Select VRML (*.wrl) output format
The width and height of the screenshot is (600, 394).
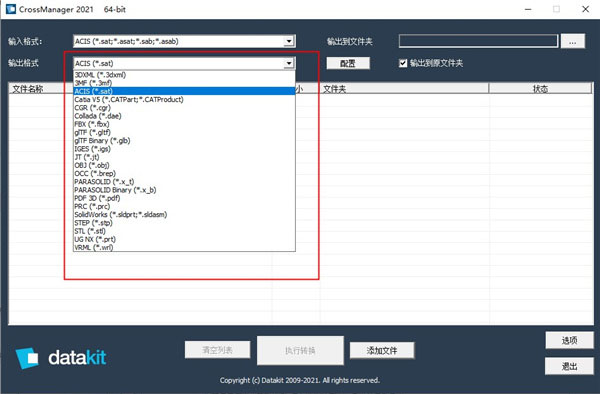point(184,247)
